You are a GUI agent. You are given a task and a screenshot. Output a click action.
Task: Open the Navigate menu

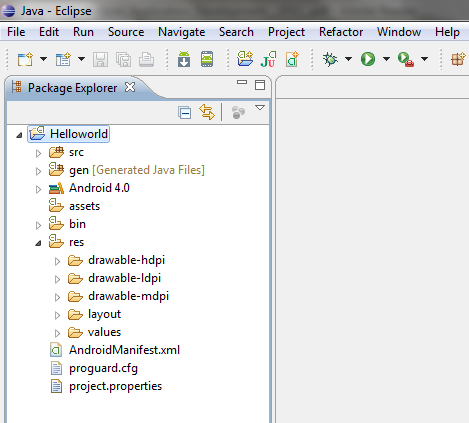pyautogui.click(x=181, y=32)
